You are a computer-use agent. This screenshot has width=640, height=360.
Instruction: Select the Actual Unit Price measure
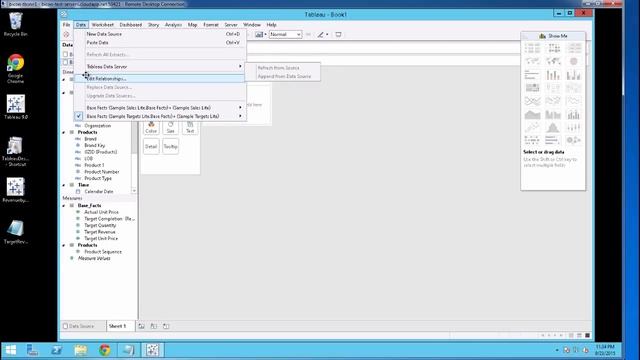pyautogui.click(x=101, y=212)
